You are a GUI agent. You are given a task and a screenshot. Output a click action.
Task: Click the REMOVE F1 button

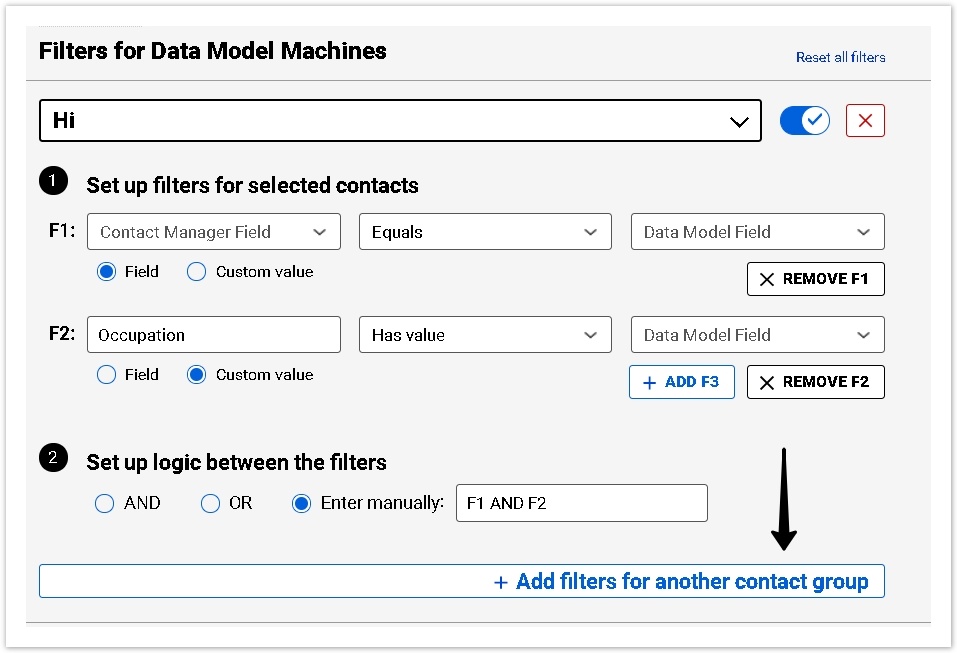[815, 279]
